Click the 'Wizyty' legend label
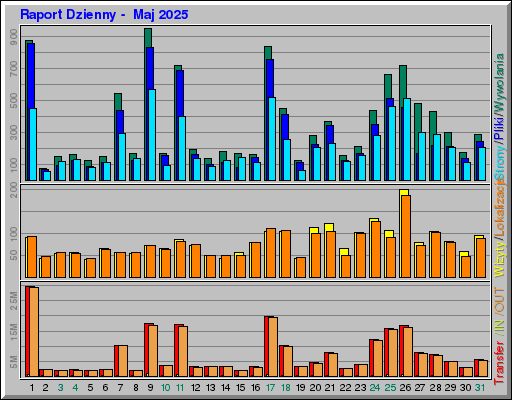This screenshot has height=400, width=512. [x=499, y=259]
